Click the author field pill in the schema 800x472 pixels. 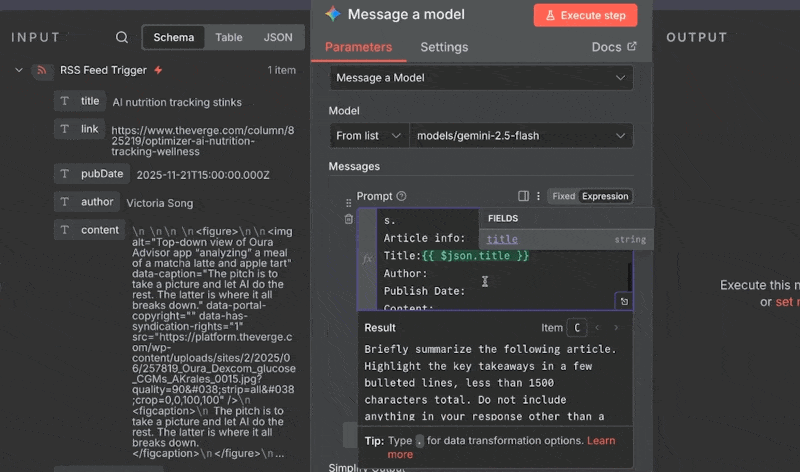[87, 202]
